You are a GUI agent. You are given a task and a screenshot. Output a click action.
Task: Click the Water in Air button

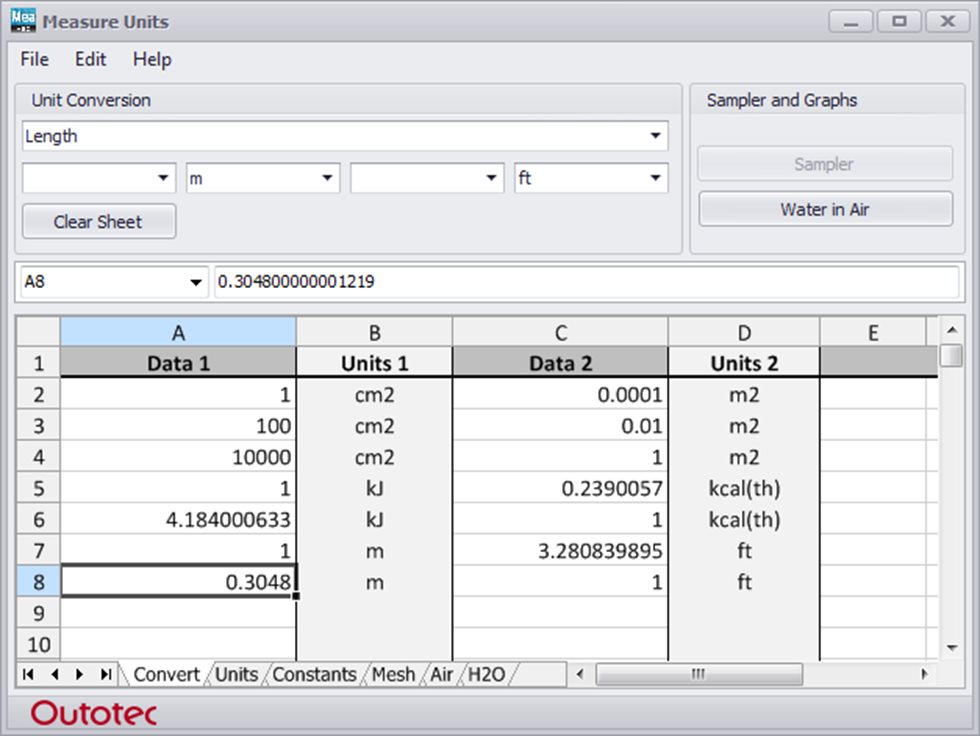pos(824,209)
